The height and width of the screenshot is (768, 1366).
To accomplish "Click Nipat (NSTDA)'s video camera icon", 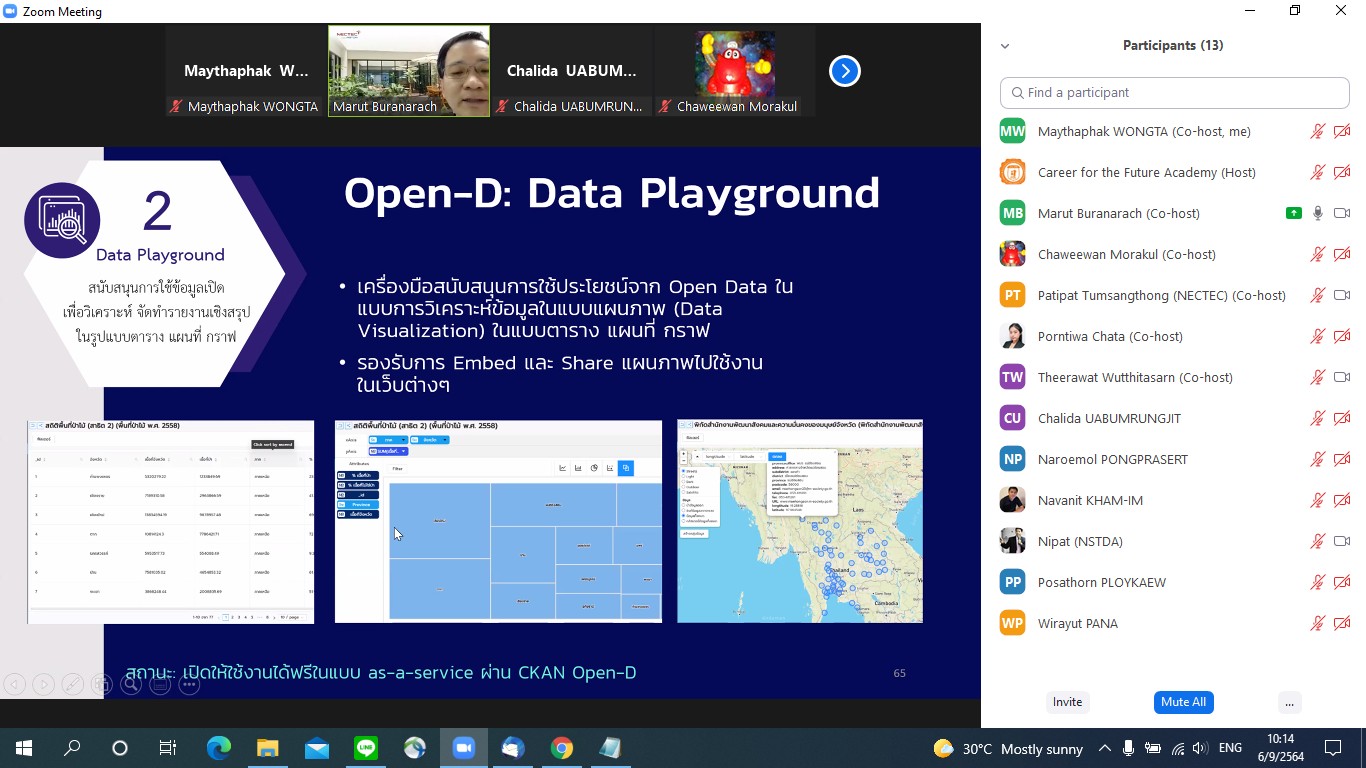I will pyautogui.click(x=1342, y=541).
